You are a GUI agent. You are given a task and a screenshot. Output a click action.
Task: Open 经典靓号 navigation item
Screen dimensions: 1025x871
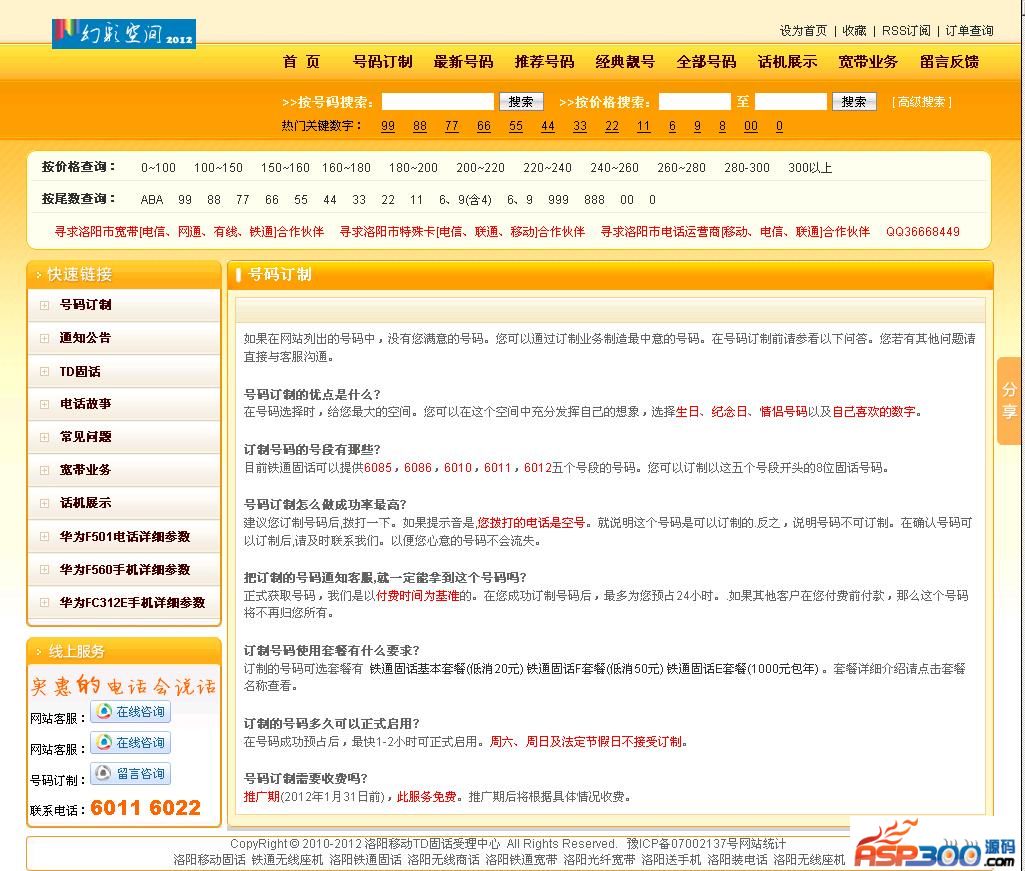point(626,62)
